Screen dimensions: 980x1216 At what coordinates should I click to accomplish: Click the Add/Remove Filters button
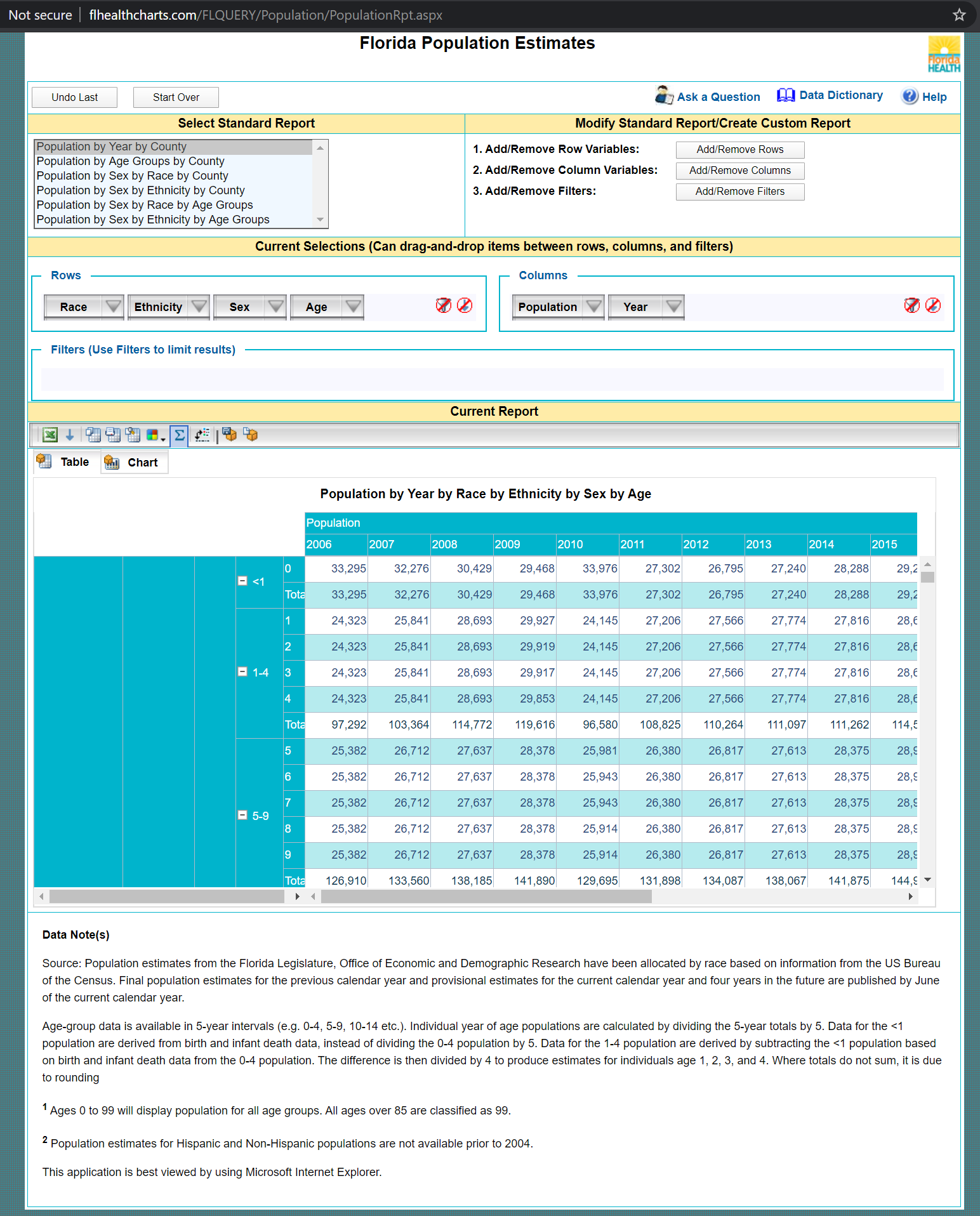tap(739, 192)
